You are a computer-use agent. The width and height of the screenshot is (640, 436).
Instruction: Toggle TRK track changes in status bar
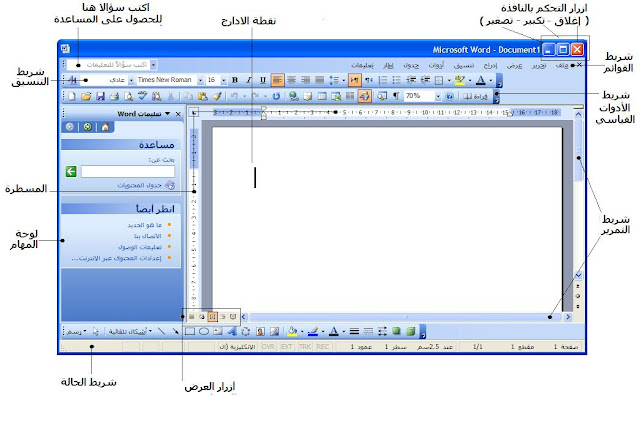(x=305, y=347)
